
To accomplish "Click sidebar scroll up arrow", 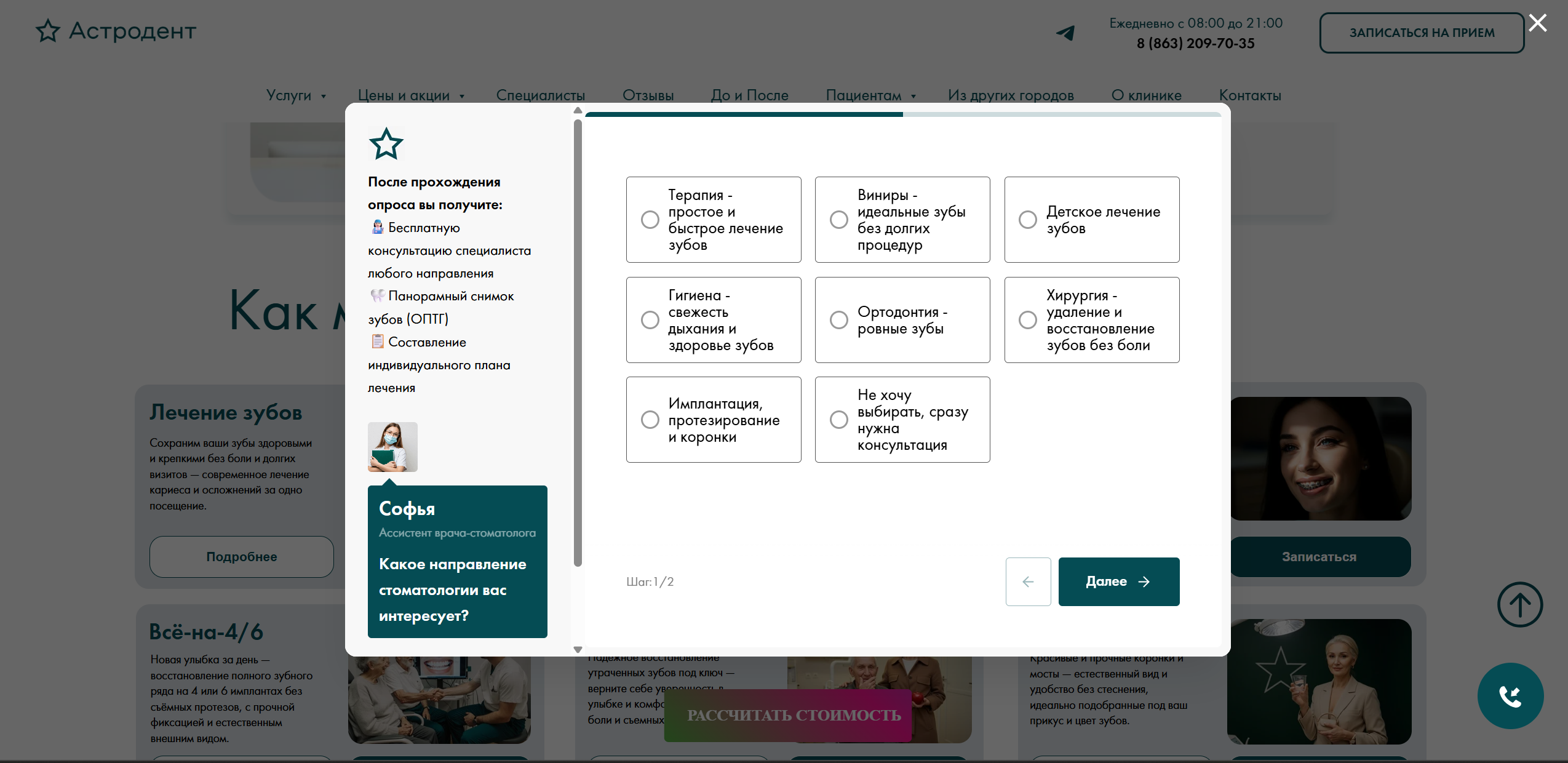I will [578, 111].
